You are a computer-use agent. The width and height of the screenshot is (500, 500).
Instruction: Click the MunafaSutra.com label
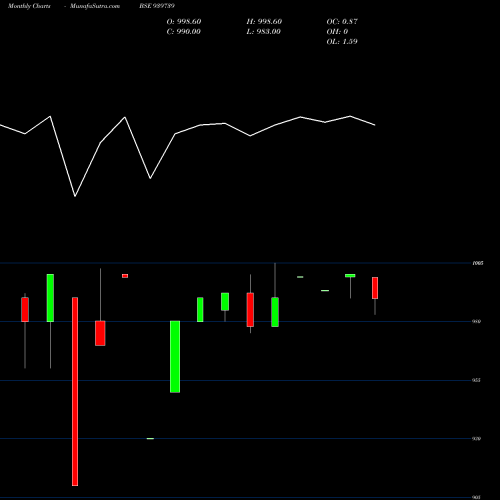point(95,6)
